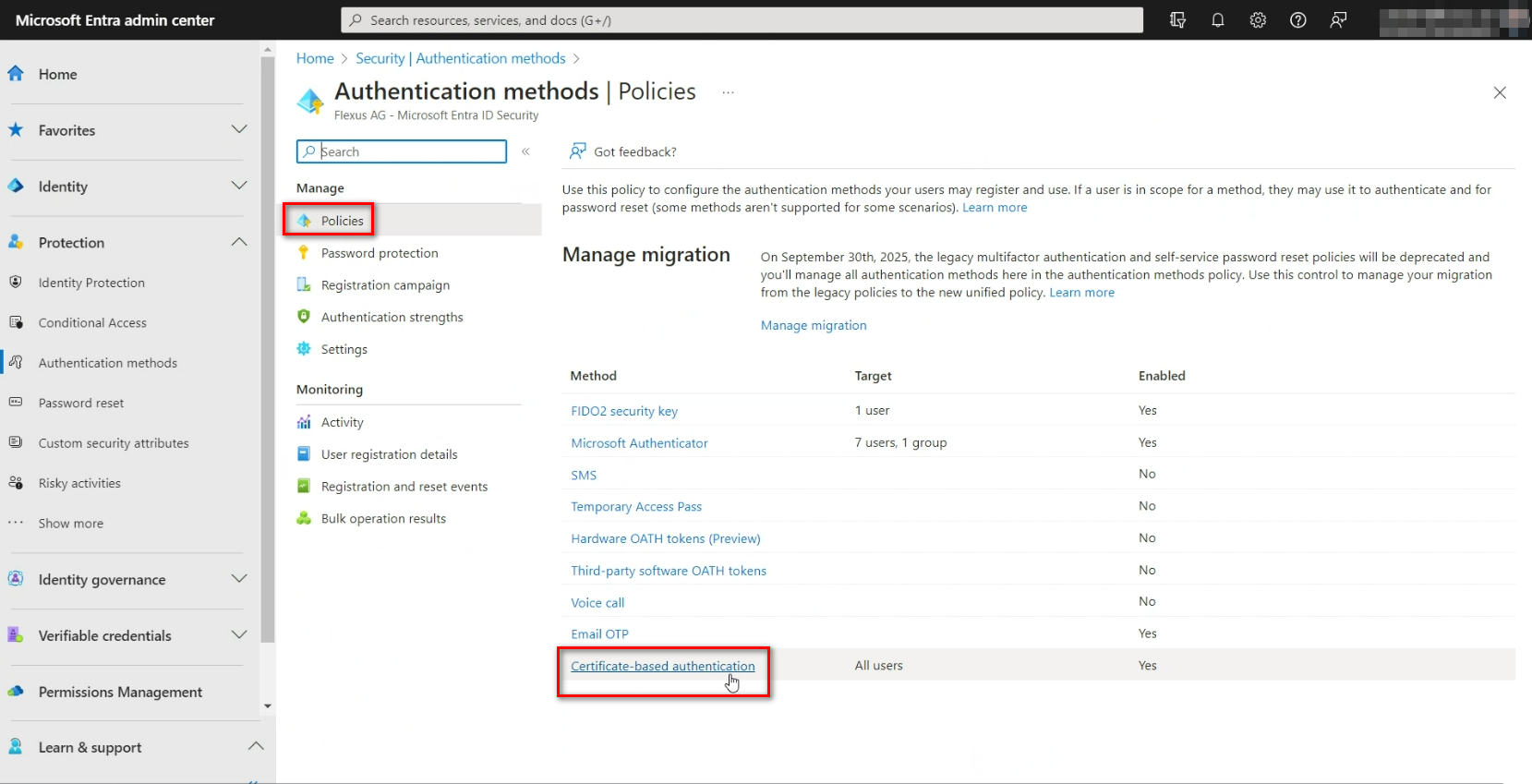Click the Identity governance icon
This screenshot has height=784, width=1532.
point(16,579)
